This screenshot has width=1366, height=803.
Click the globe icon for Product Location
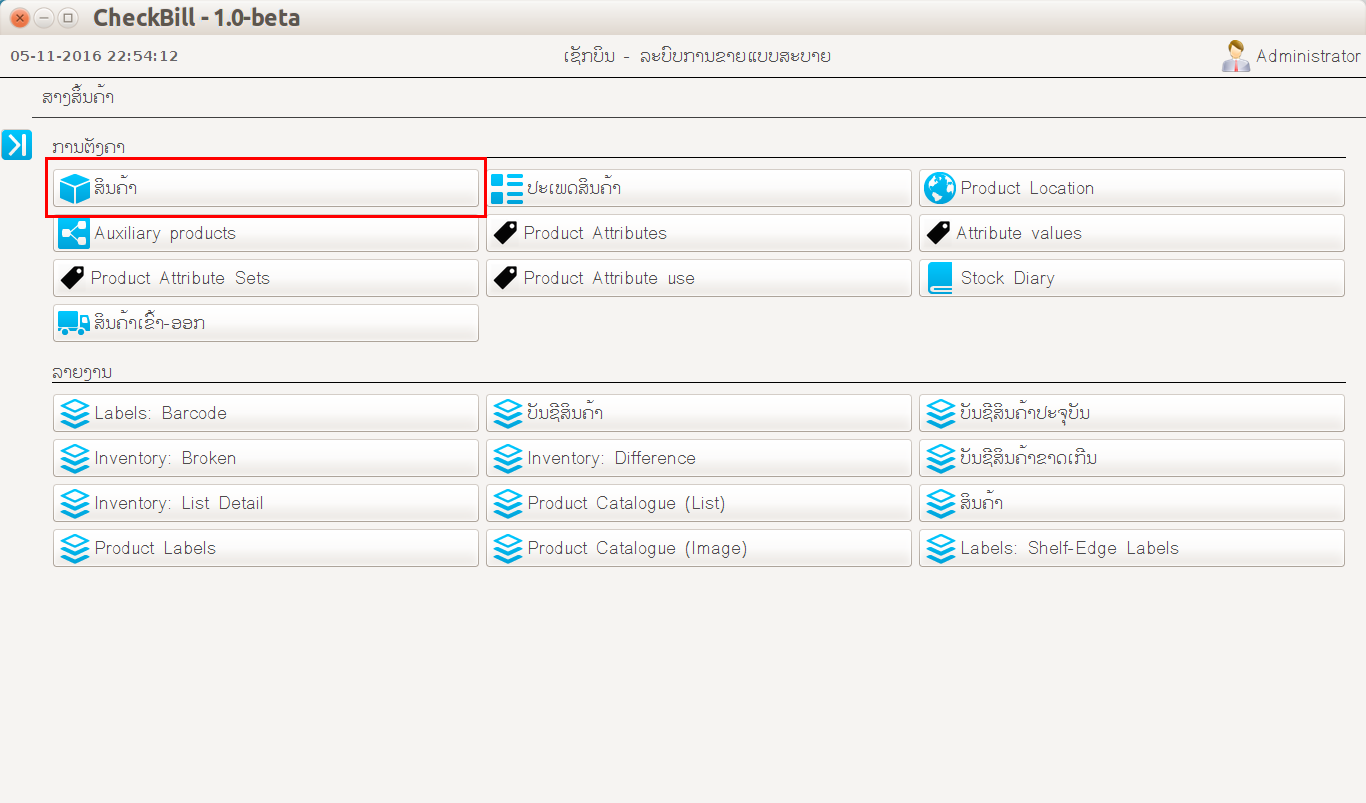939,188
